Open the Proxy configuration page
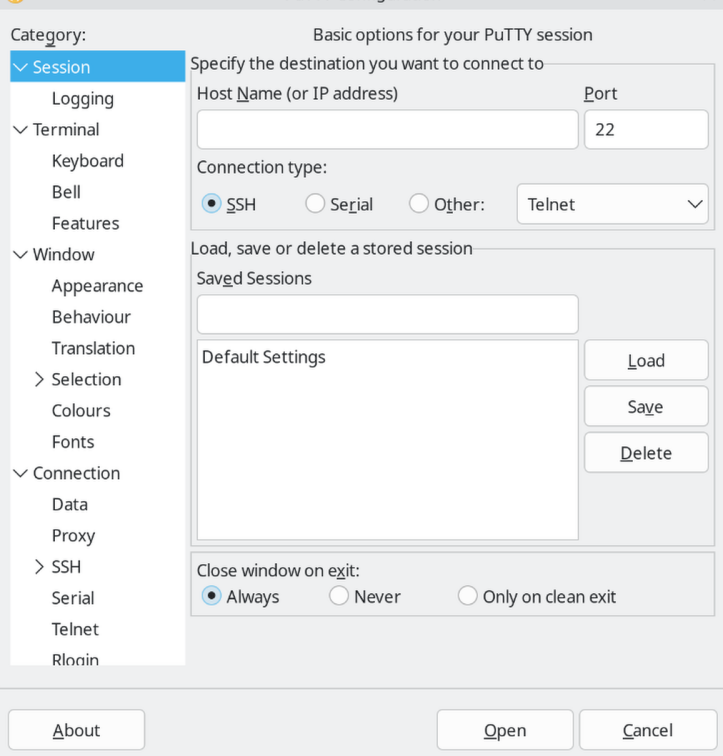The height and width of the screenshot is (756, 723). 73,536
